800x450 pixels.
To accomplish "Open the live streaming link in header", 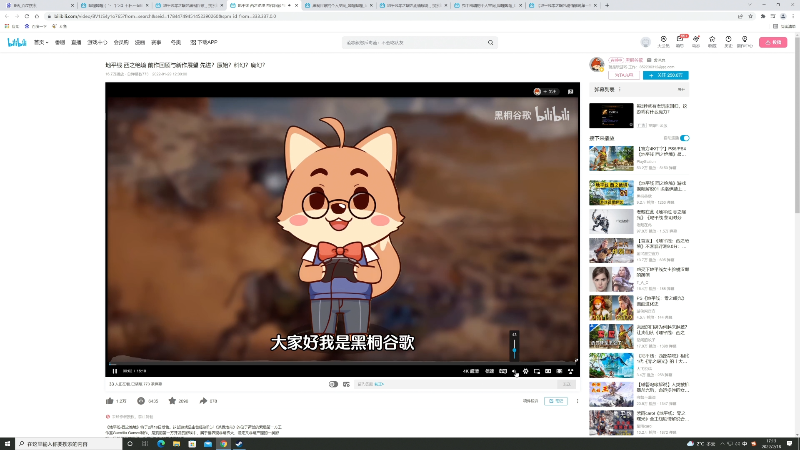I will coord(76,42).
